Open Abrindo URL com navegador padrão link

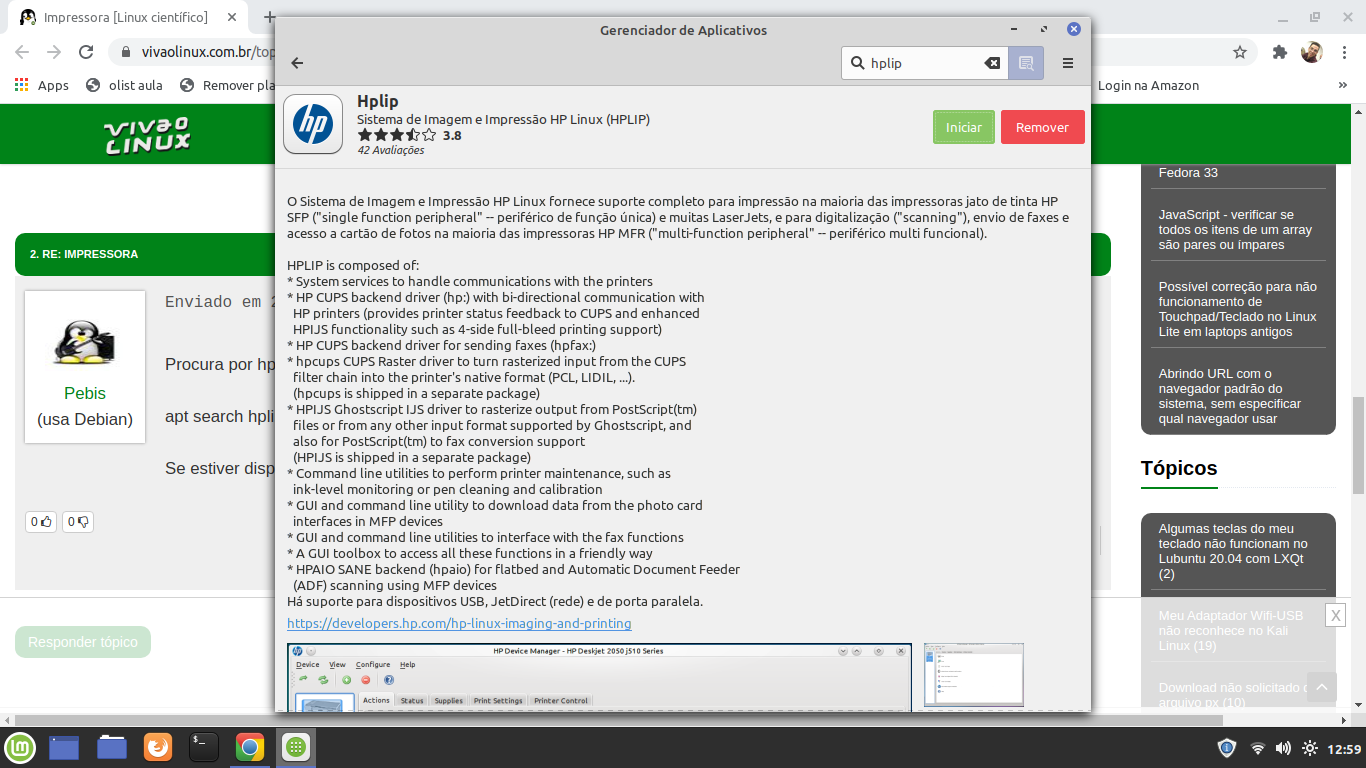tap(1230, 396)
